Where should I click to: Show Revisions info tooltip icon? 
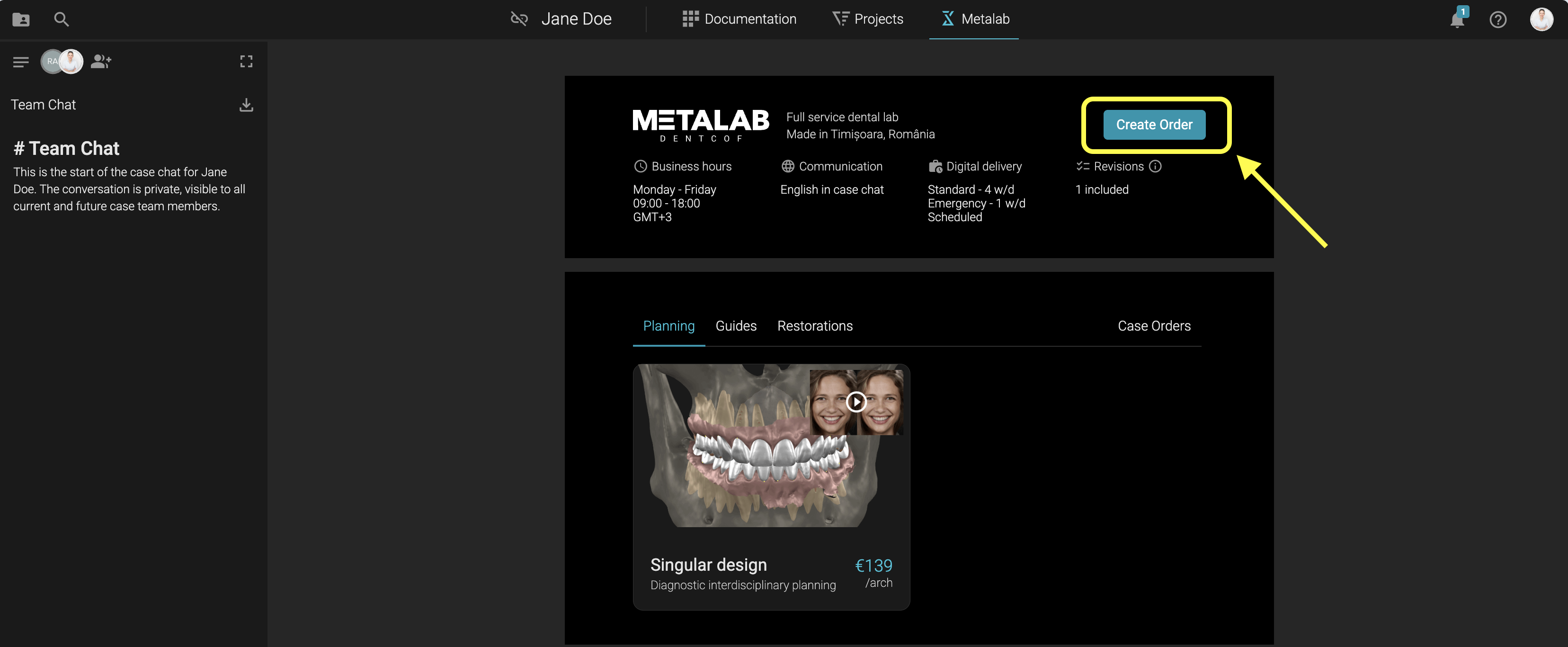1155,166
